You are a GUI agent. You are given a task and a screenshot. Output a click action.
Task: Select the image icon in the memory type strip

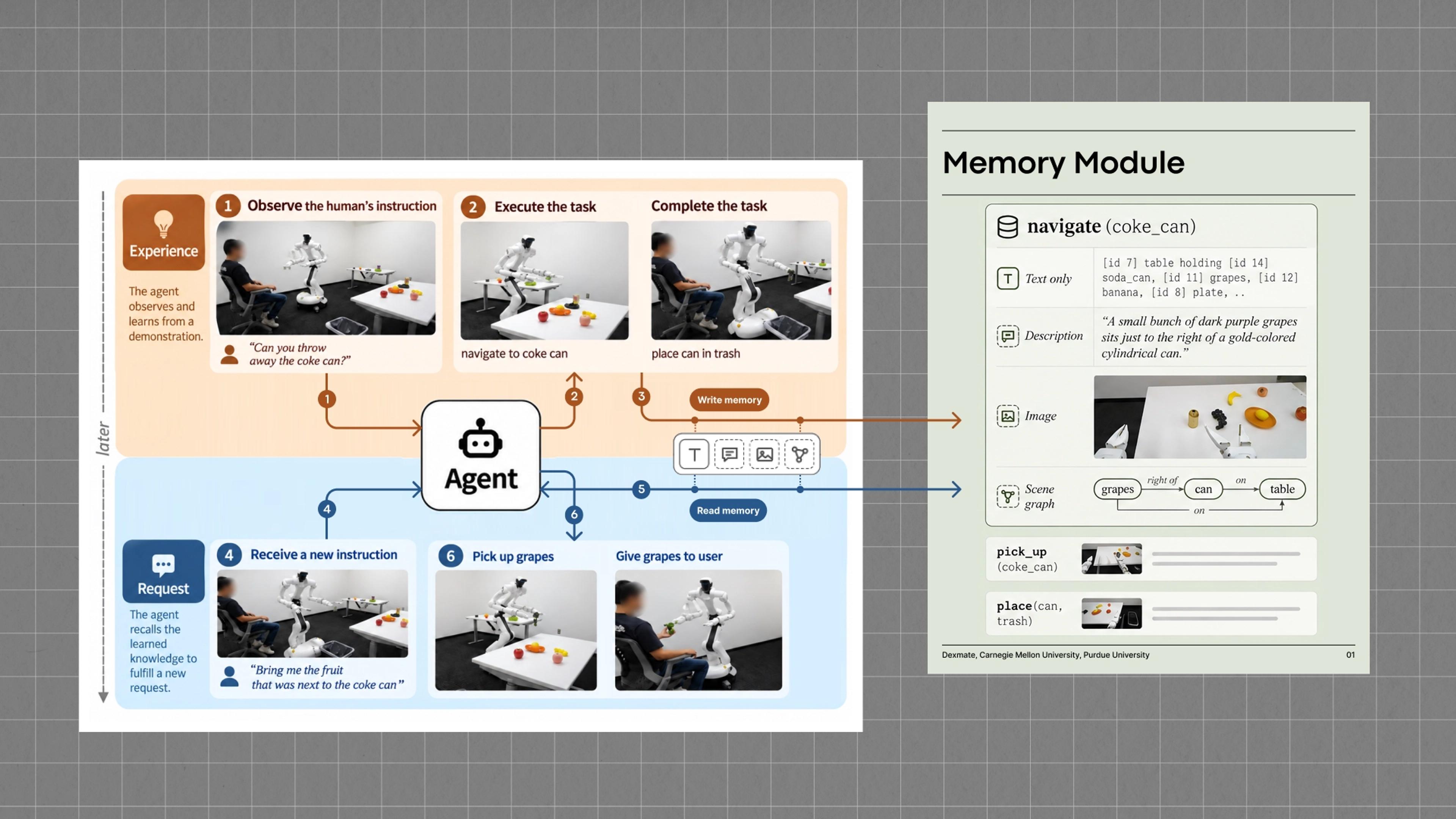pyautogui.click(x=764, y=454)
